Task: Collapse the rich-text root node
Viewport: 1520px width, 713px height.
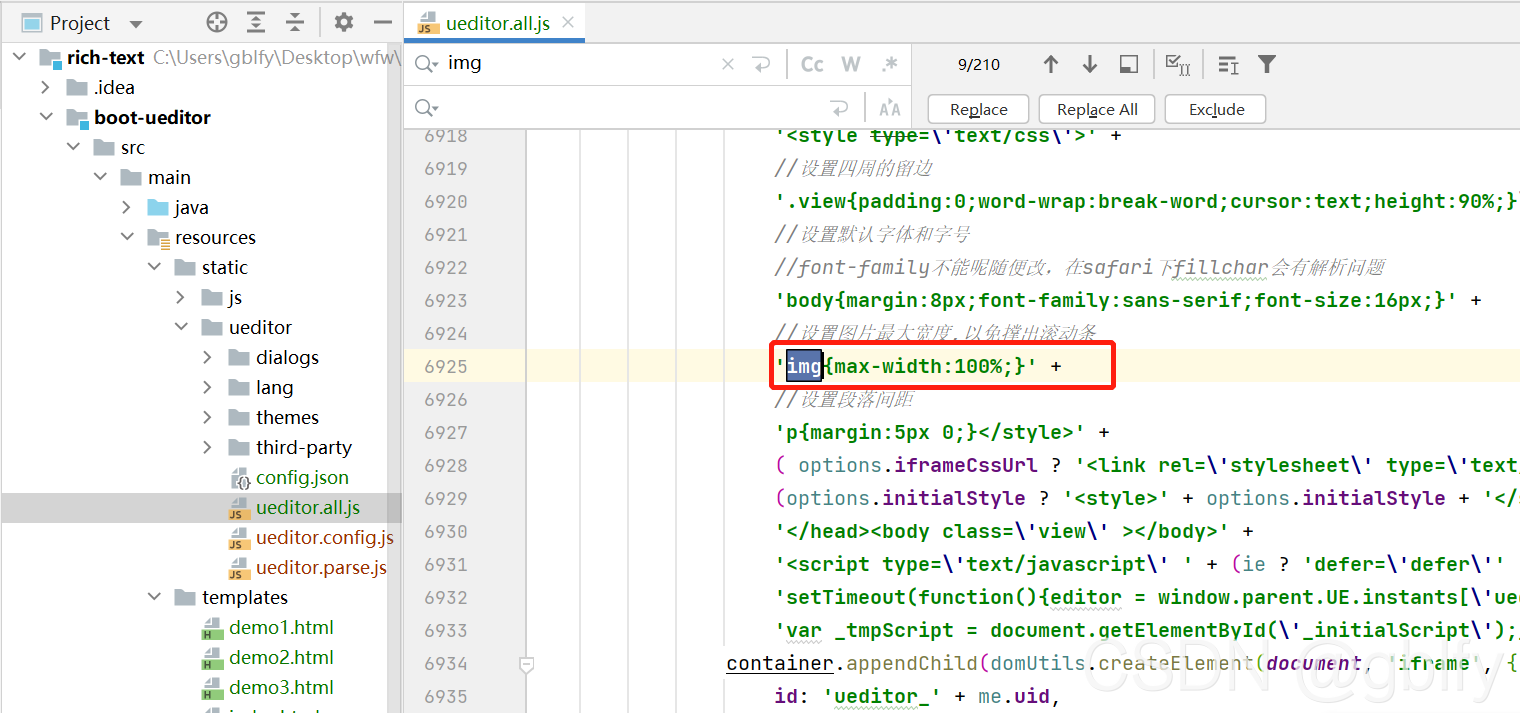Action: tap(19, 57)
